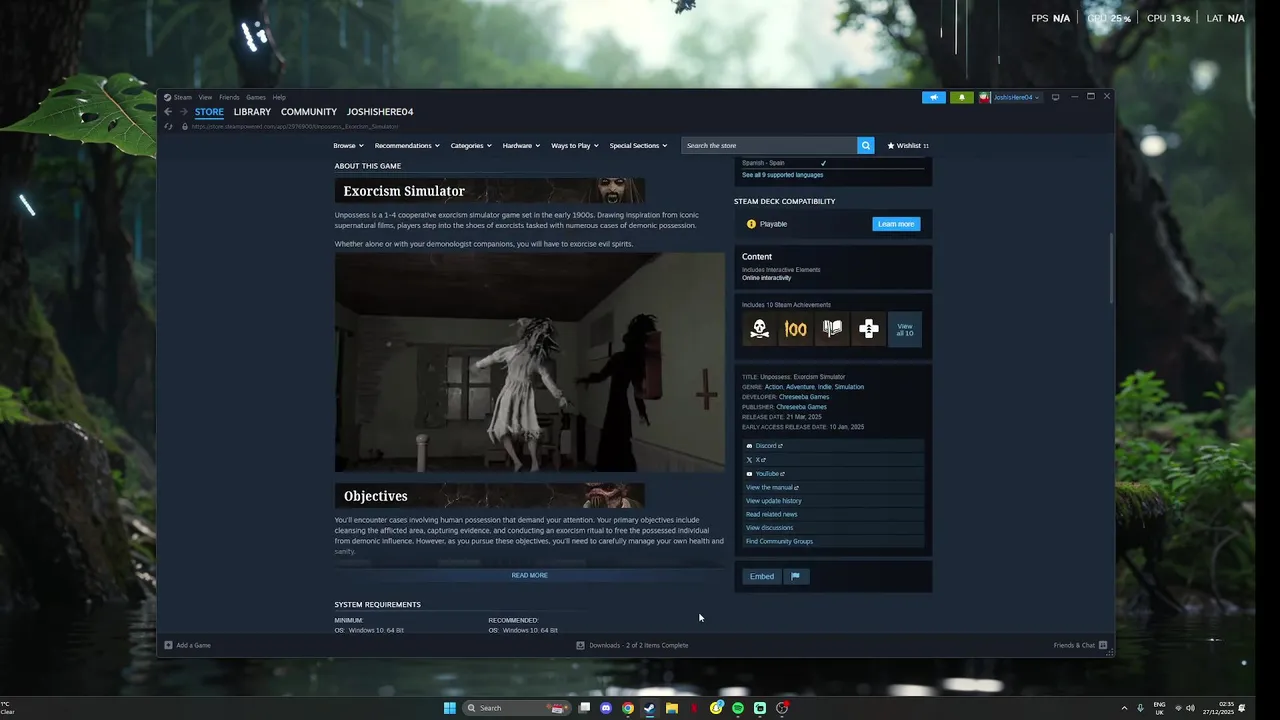
Task: Click the Windows taskbar Search box
Action: click(x=516, y=708)
